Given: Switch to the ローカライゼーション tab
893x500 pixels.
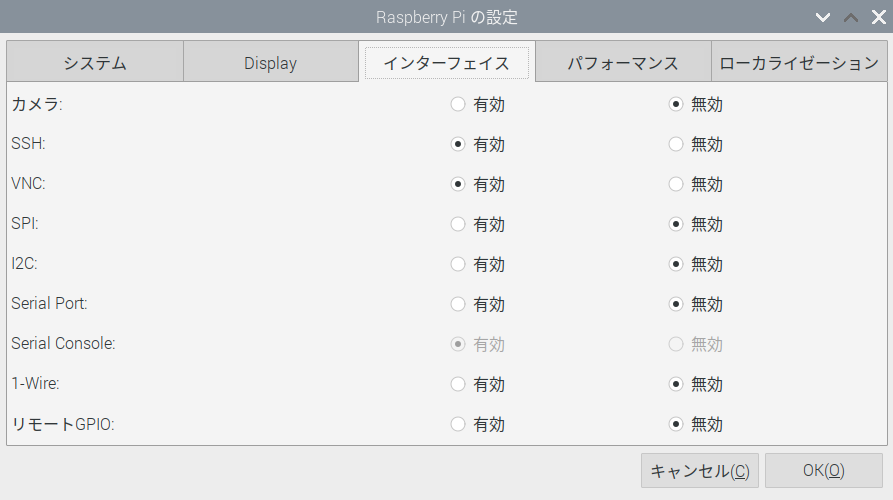Looking at the screenshot, I should click(x=799, y=62).
